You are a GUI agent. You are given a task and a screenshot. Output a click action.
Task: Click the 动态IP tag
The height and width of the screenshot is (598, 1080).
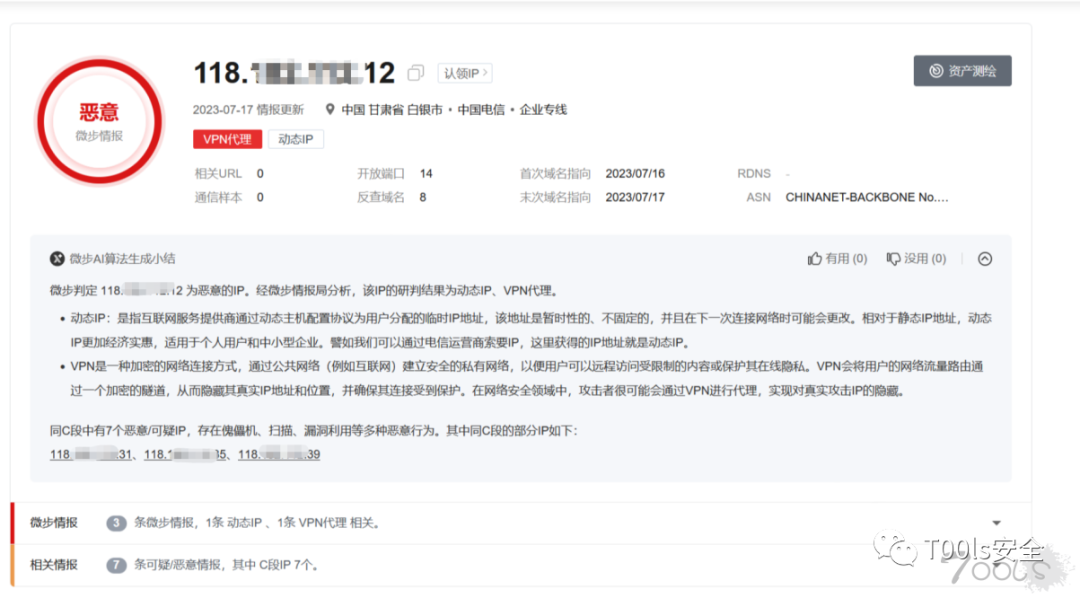296,139
